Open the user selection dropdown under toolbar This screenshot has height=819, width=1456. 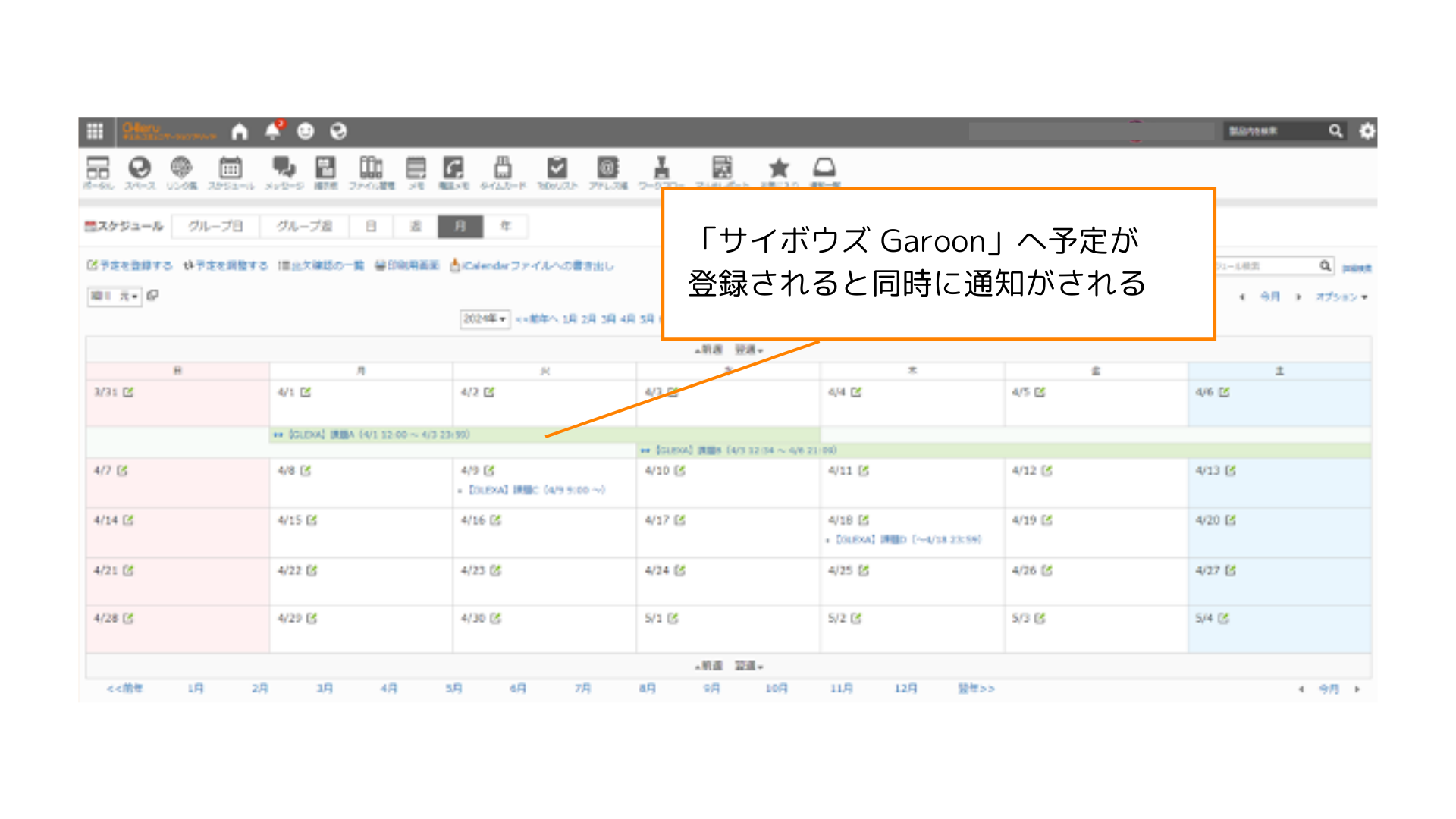115,296
